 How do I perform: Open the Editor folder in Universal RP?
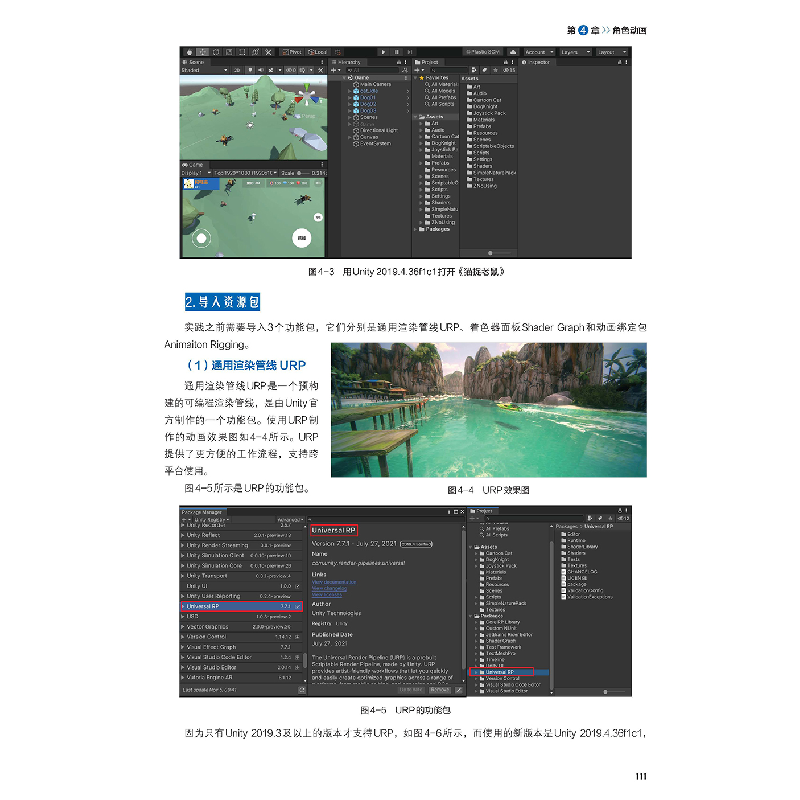(x=570, y=534)
